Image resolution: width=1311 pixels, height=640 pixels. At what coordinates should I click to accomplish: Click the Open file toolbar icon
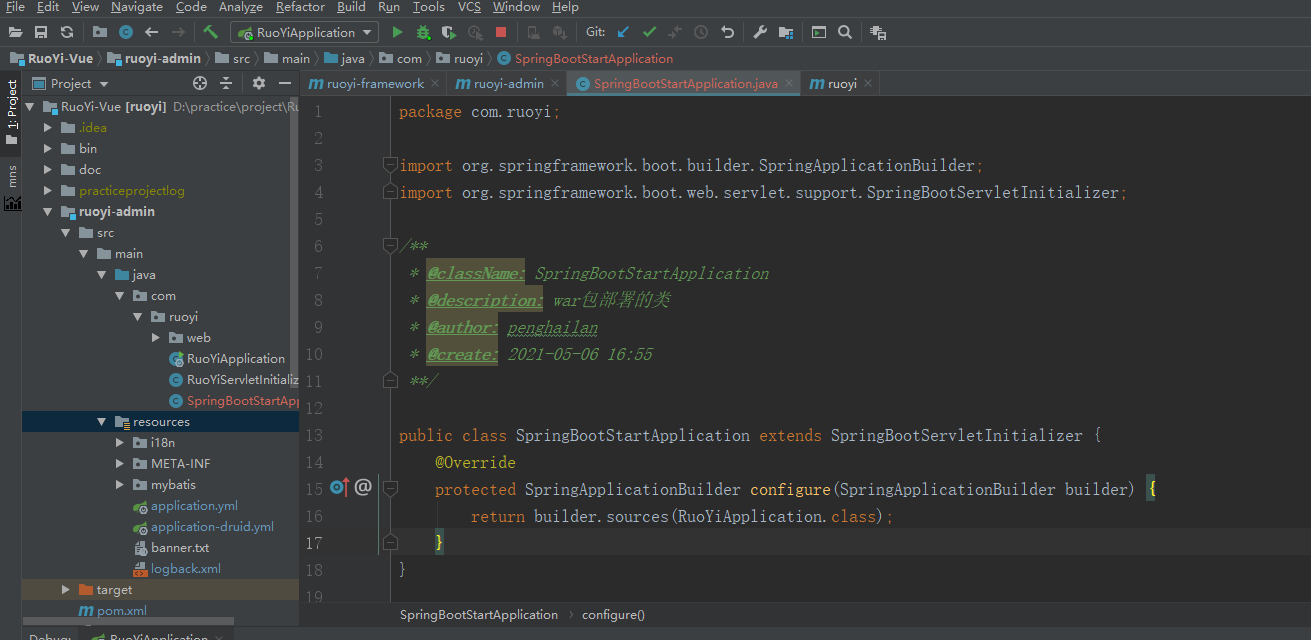pos(15,32)
